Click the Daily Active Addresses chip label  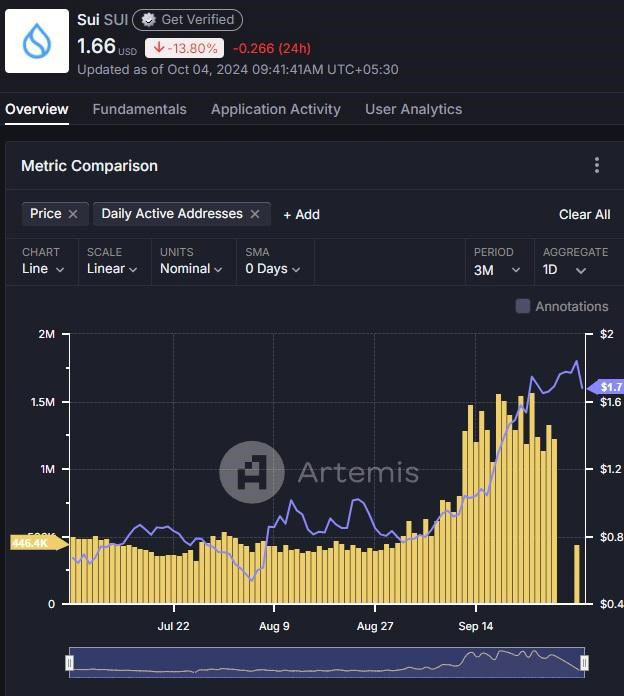click(x=172, y=214)
